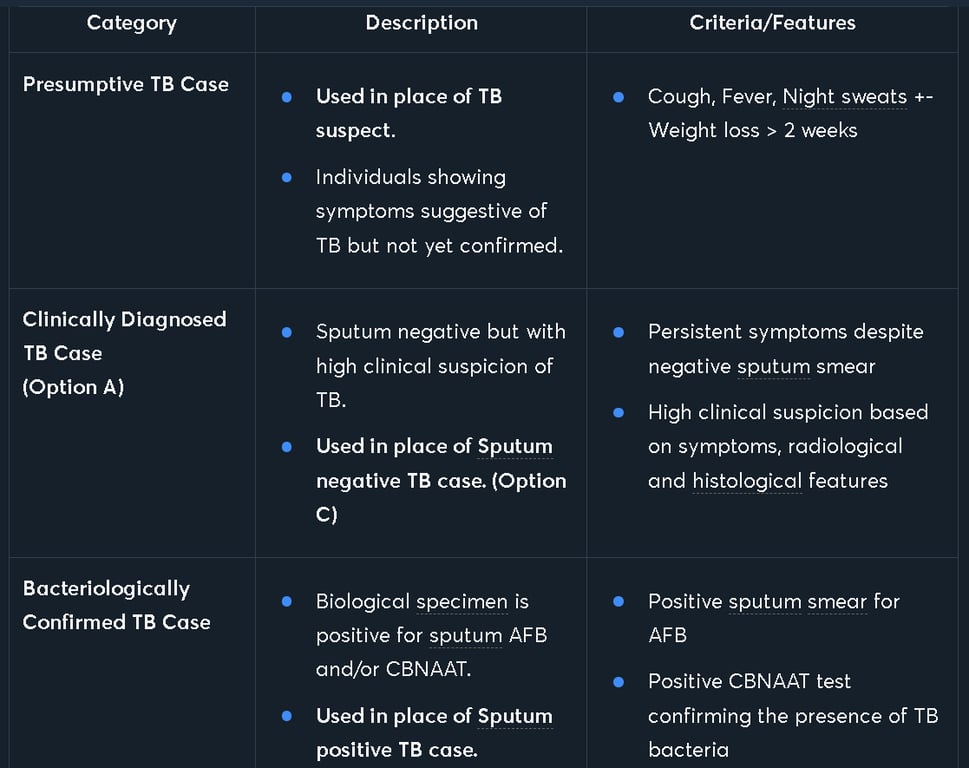Viewport: 969px width, 768px height.
Task: Click 'Persistent symptoms despite negative sputum smear' text
Action: (x=785, y=349)
